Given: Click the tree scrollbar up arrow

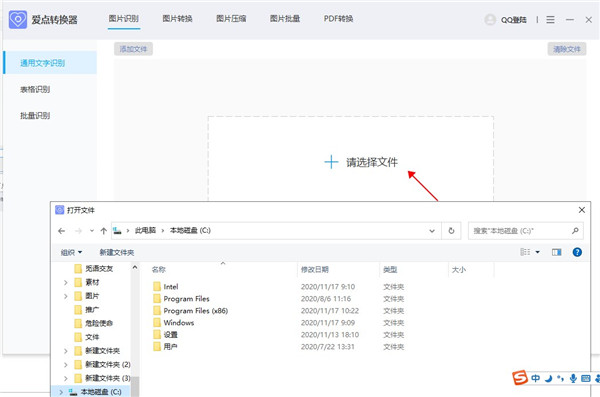Looking at the screenshot, I should [135, 268].
